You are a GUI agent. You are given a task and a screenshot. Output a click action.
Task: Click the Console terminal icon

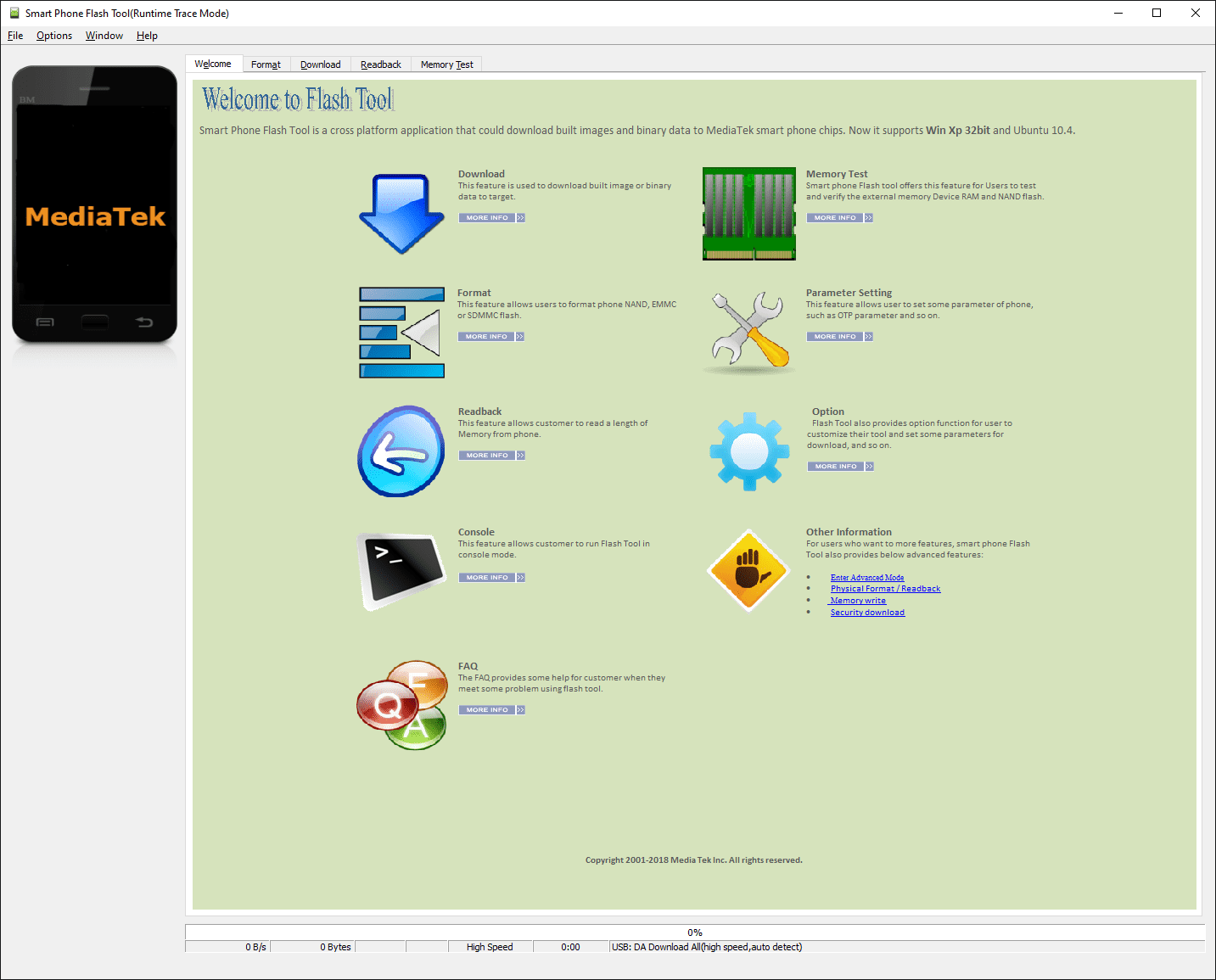point(402,571)
